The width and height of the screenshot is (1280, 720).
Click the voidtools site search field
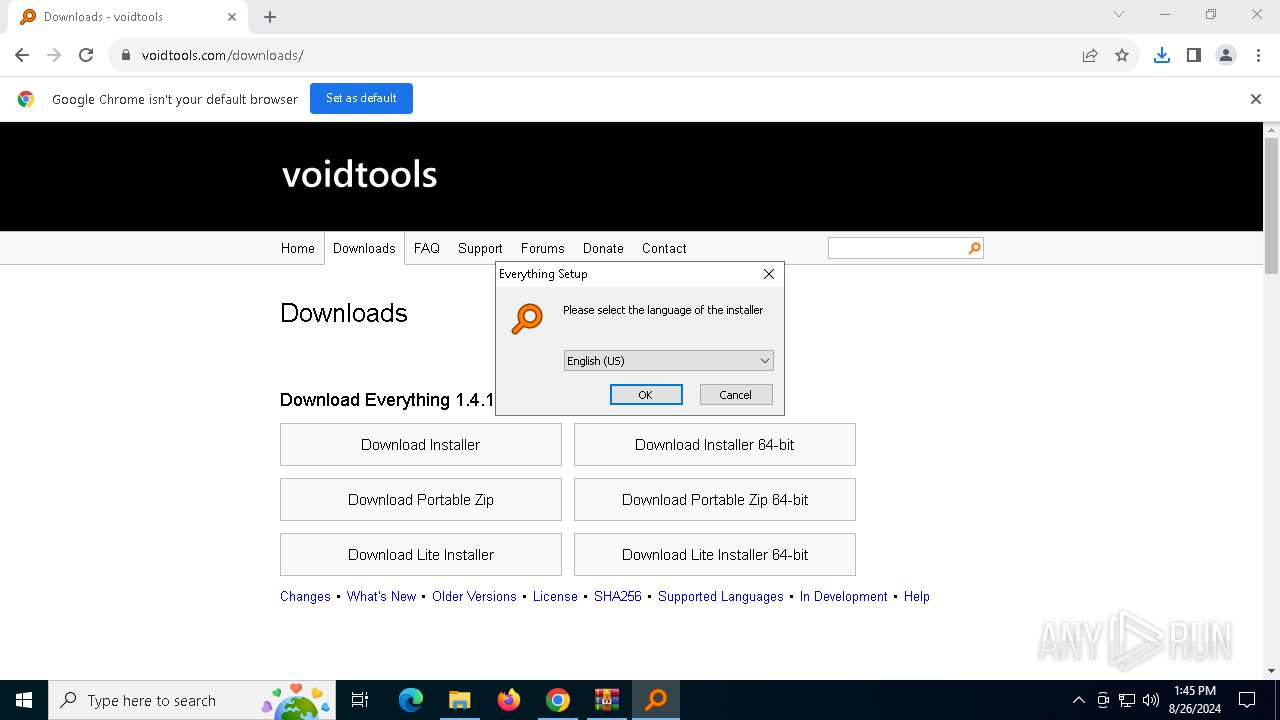(897, 248)
